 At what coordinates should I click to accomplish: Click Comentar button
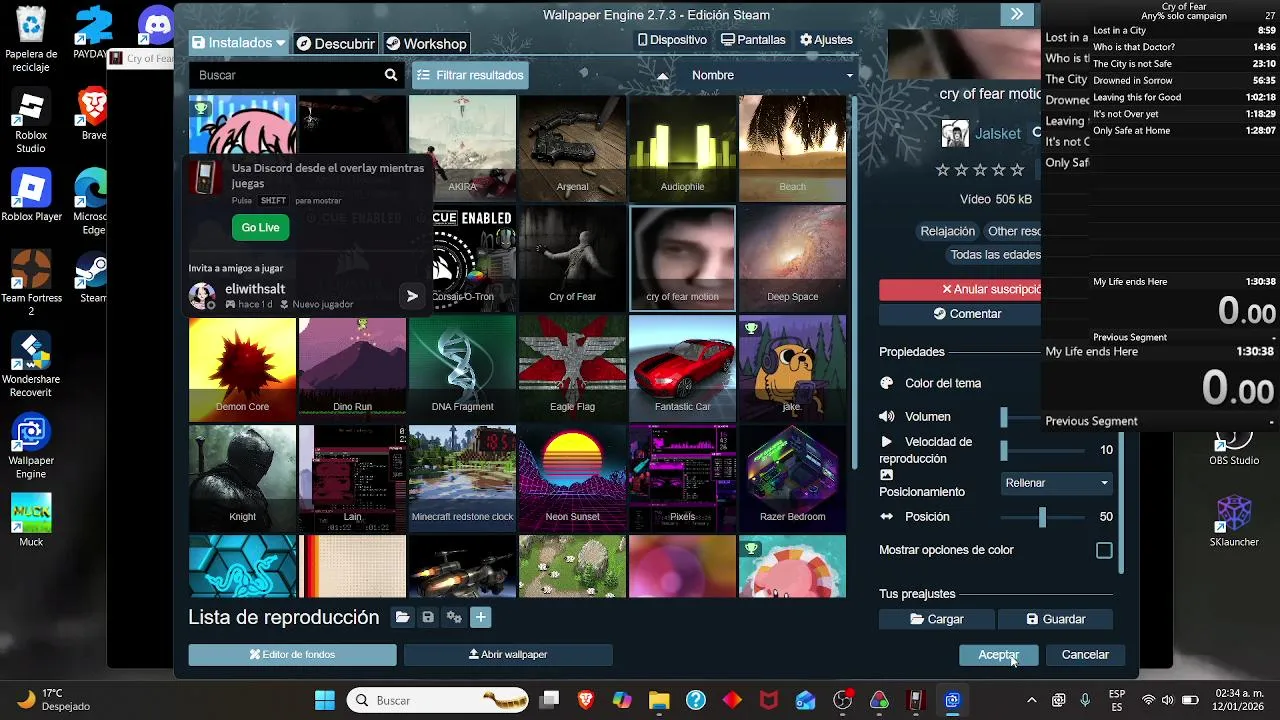pyautogui.click(x=960, y=314)
